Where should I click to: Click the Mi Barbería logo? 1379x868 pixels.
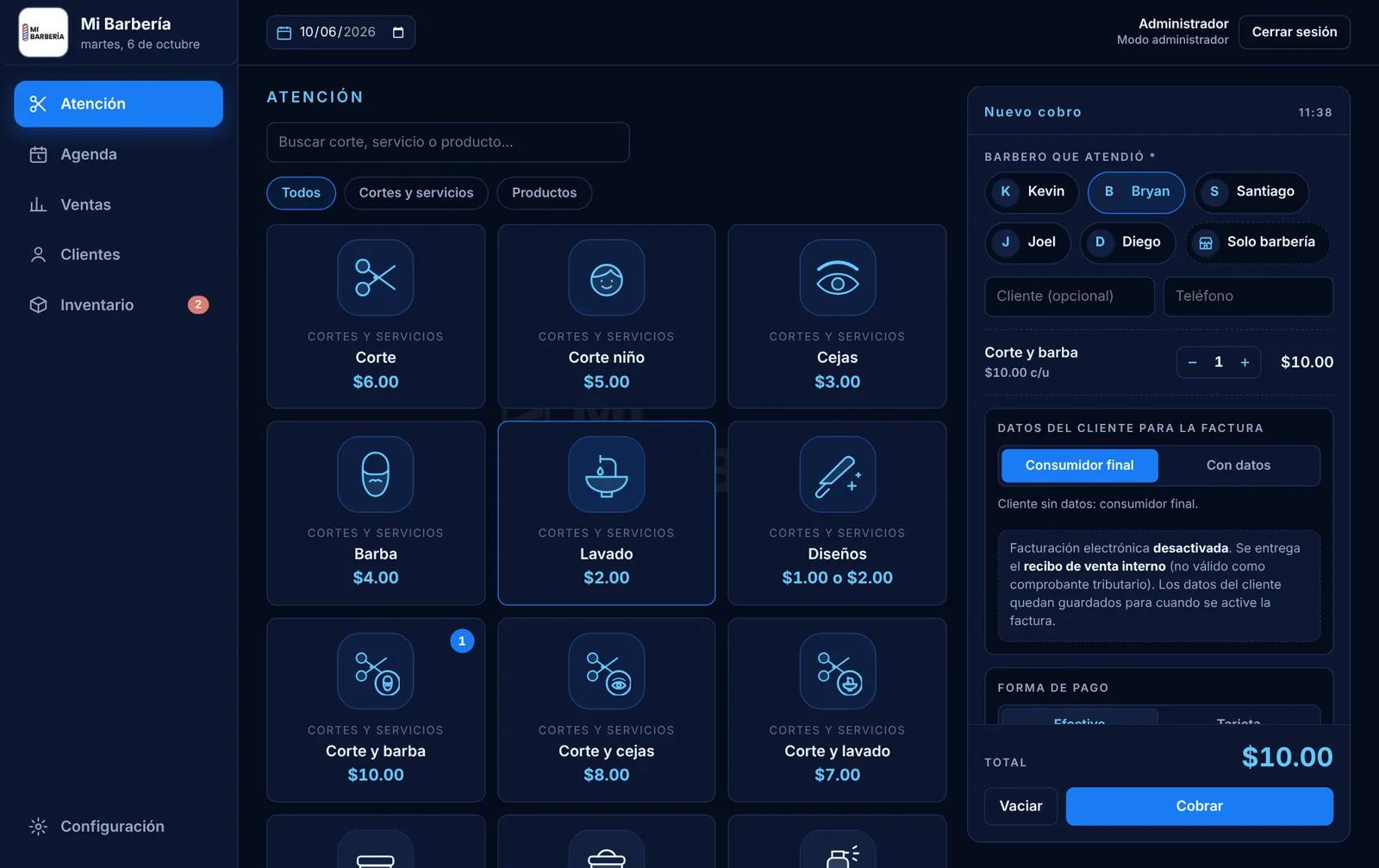pyautogui.click(x=43, y=33)
